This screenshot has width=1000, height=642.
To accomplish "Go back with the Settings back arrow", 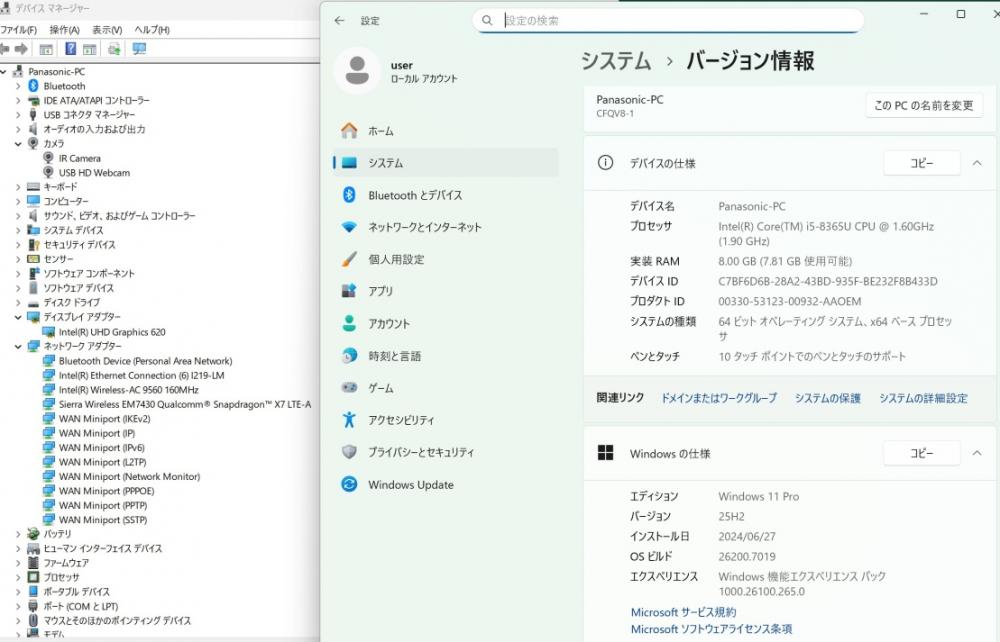I will coord(339,21).
